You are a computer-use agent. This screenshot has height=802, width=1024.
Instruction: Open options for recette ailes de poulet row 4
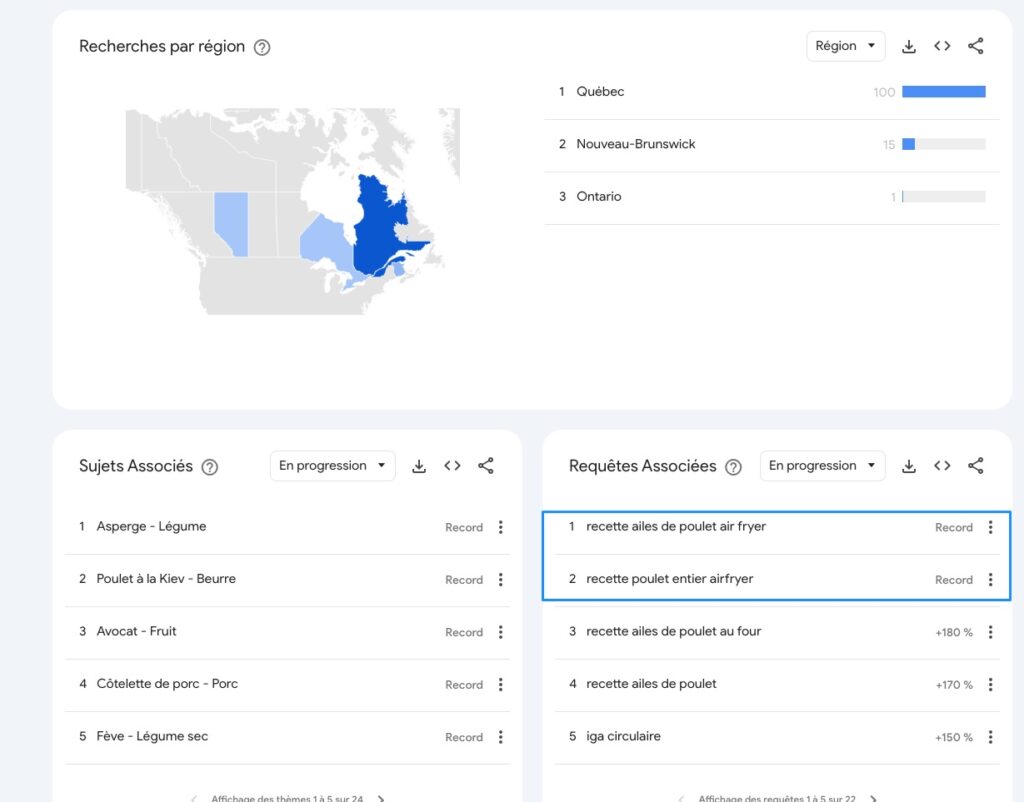pos(991,684)
